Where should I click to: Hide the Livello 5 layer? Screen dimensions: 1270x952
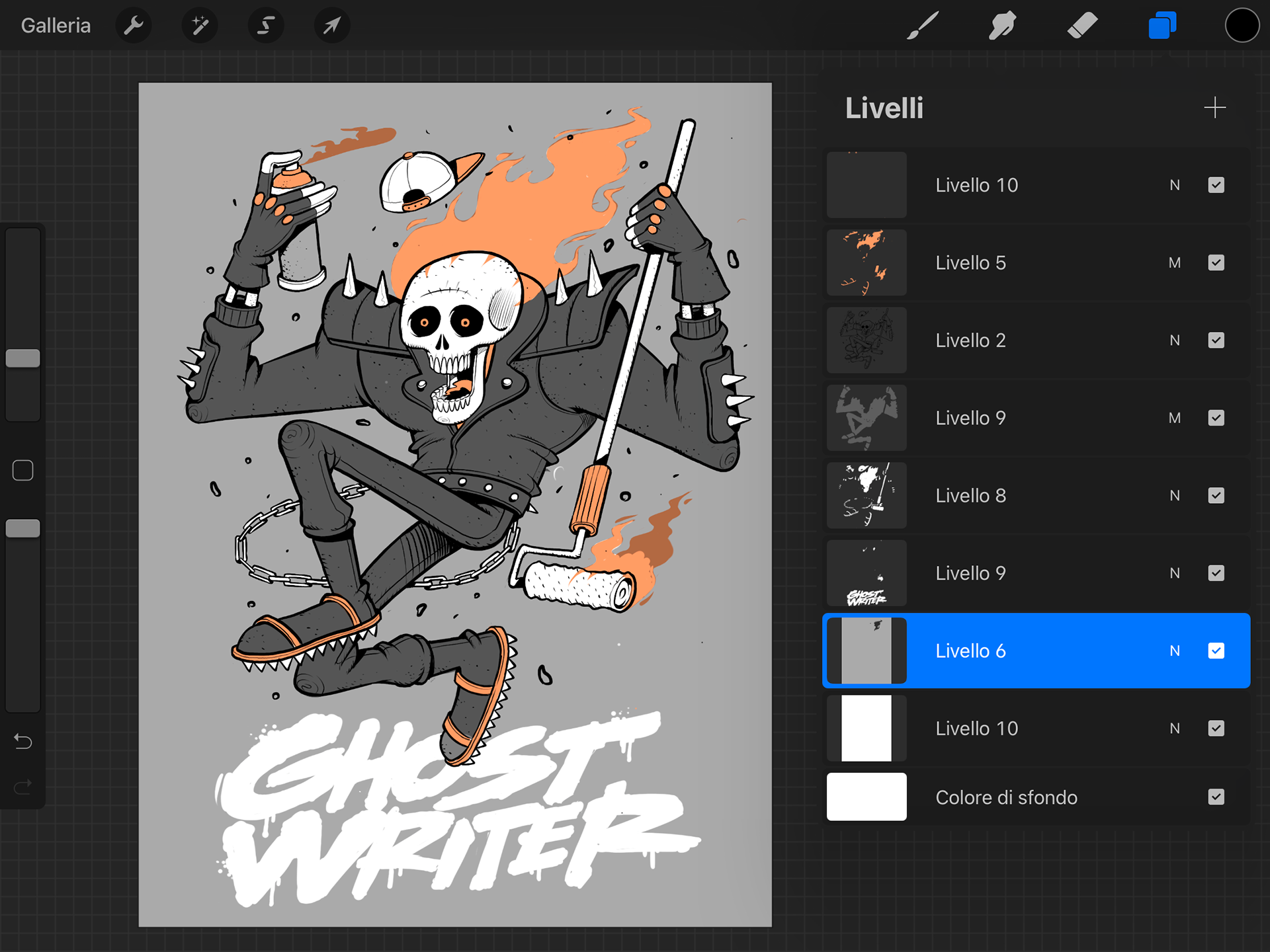point(1216,263)
